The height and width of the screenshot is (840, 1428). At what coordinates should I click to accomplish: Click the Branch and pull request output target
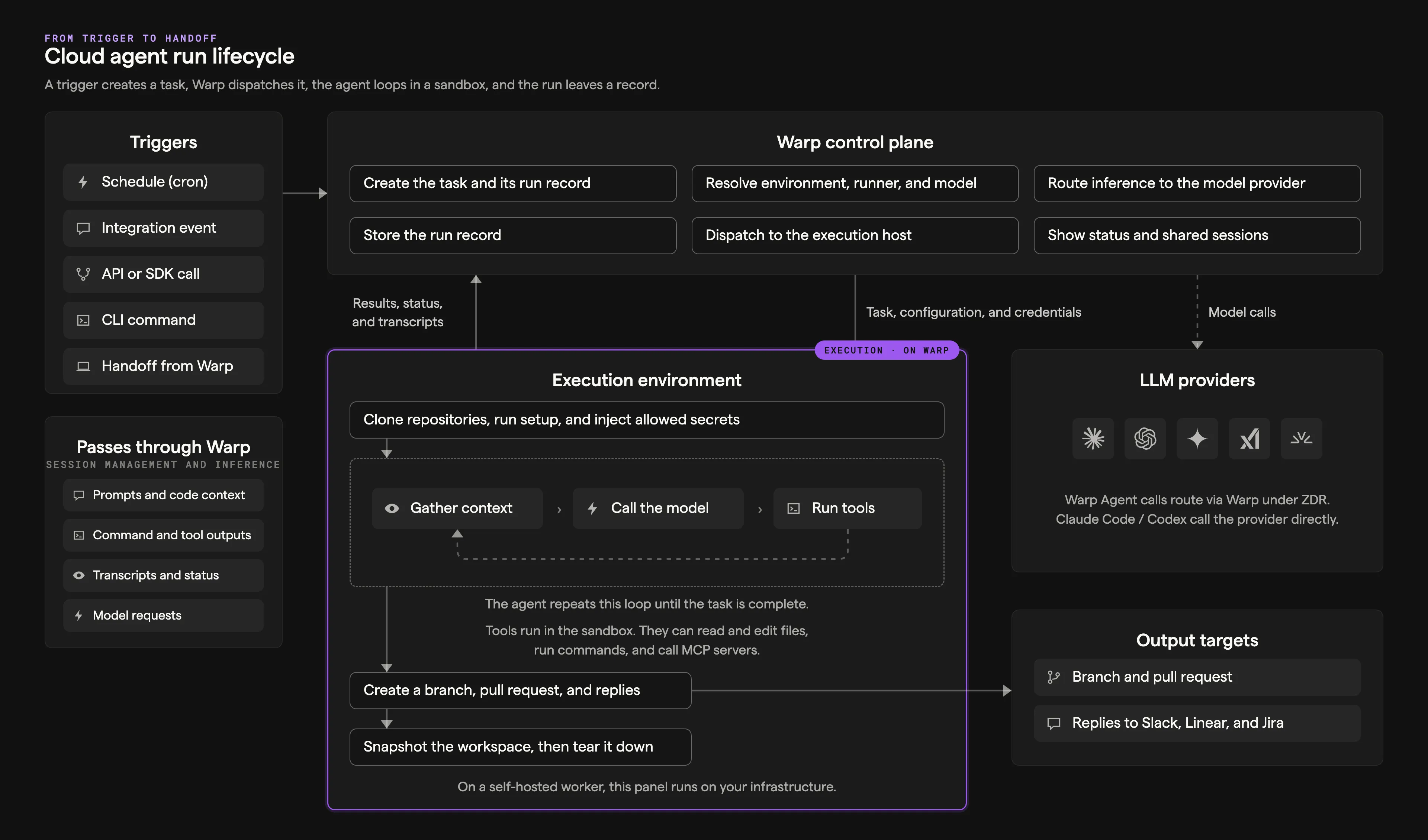pyautogui.click(x=1197, y=678)
